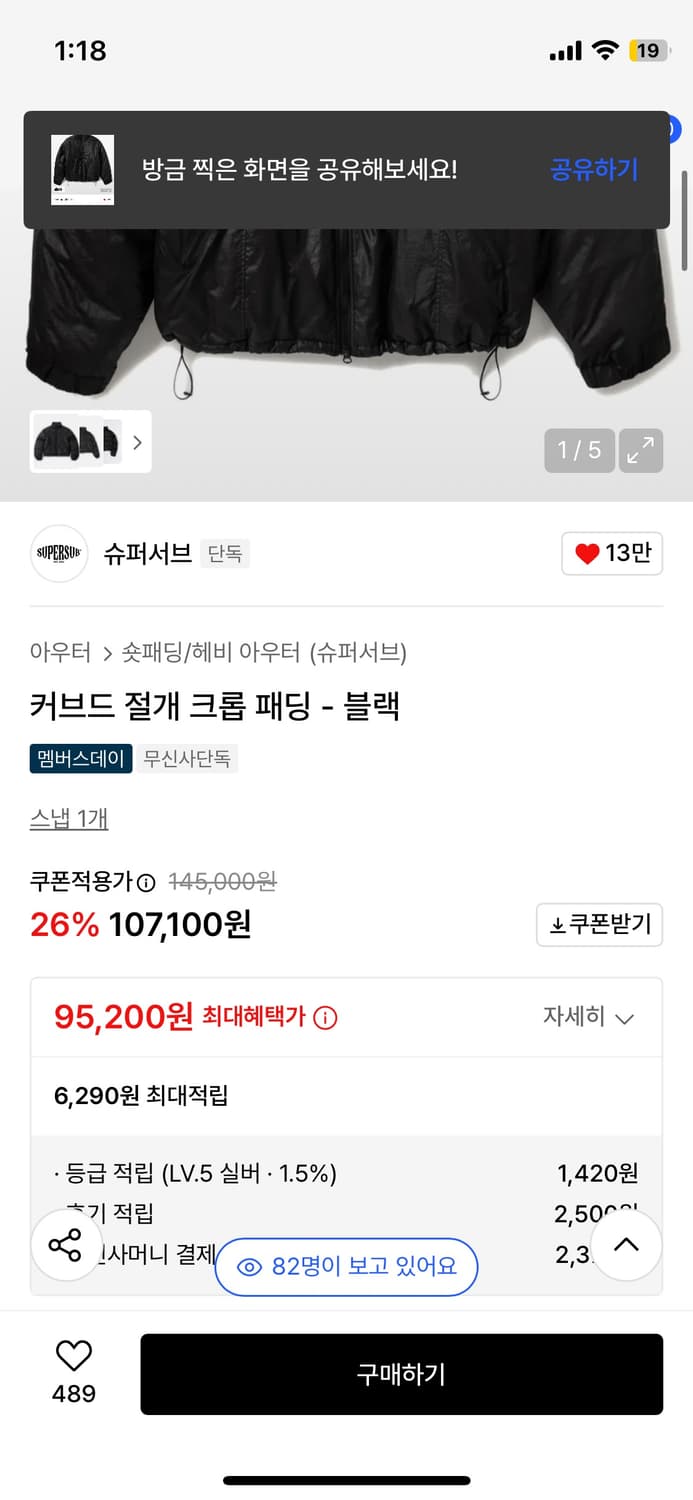Tap the 슈퍼서브 brand logo circle
This screenshot has width=693, height=1500.
(59, 554)
